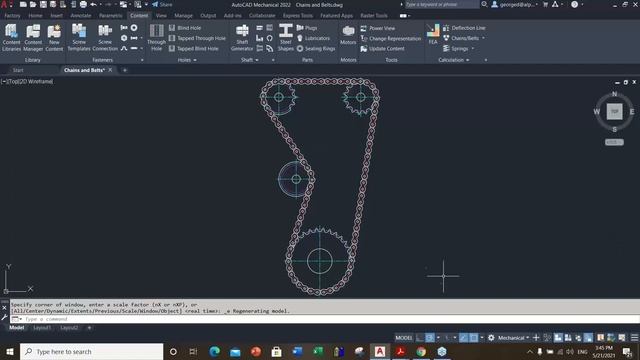Switch to the Parametric ribbon tab
This screenshot has width=640, height=360.
pyautogui.click(x=111, y=16)
